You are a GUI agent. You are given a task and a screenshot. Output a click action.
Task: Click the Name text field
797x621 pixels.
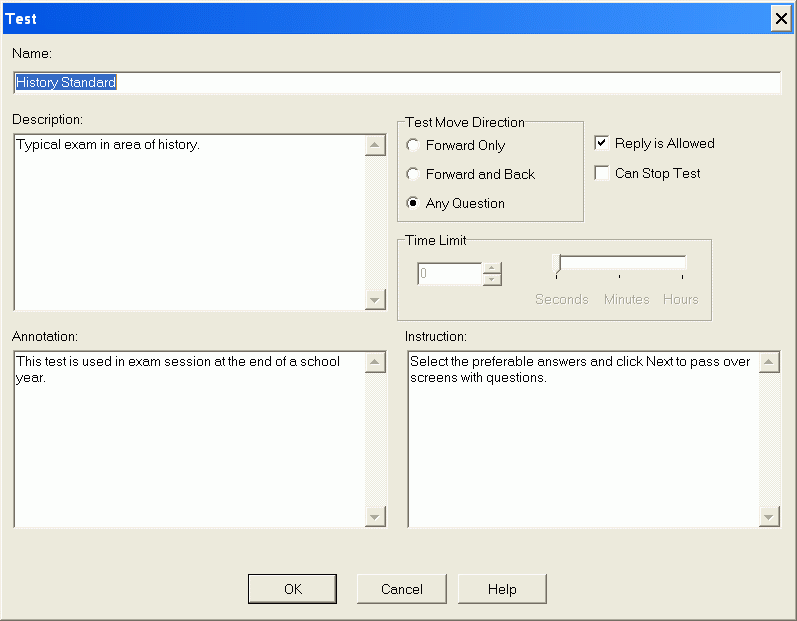(x=396, y=83)
